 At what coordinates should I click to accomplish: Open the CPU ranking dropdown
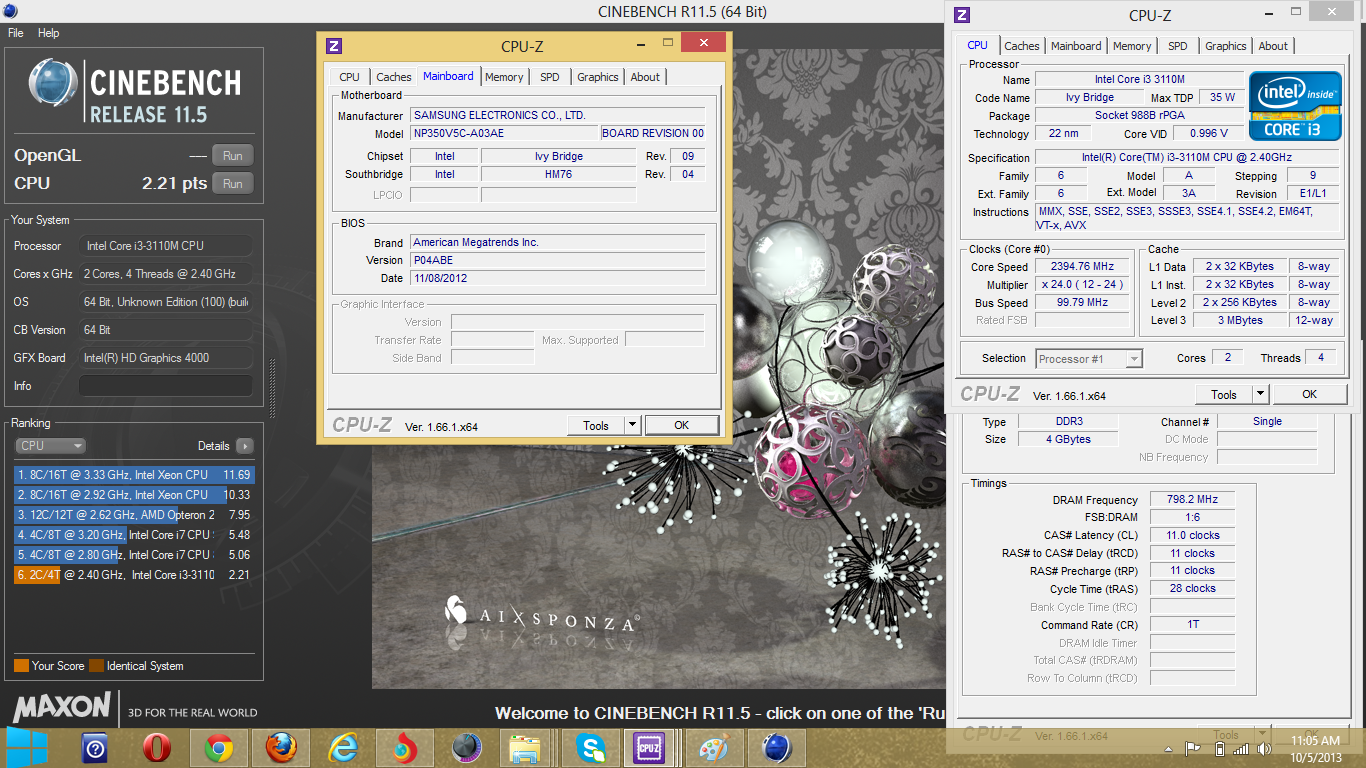point(50,446)
